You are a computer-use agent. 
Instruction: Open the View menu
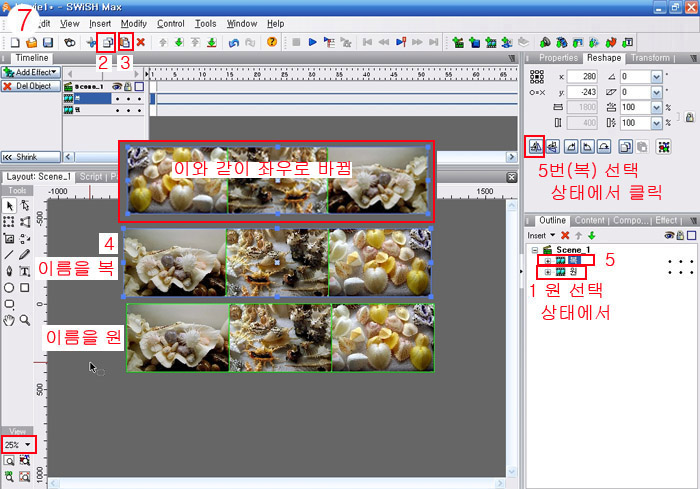coord(70,23)
